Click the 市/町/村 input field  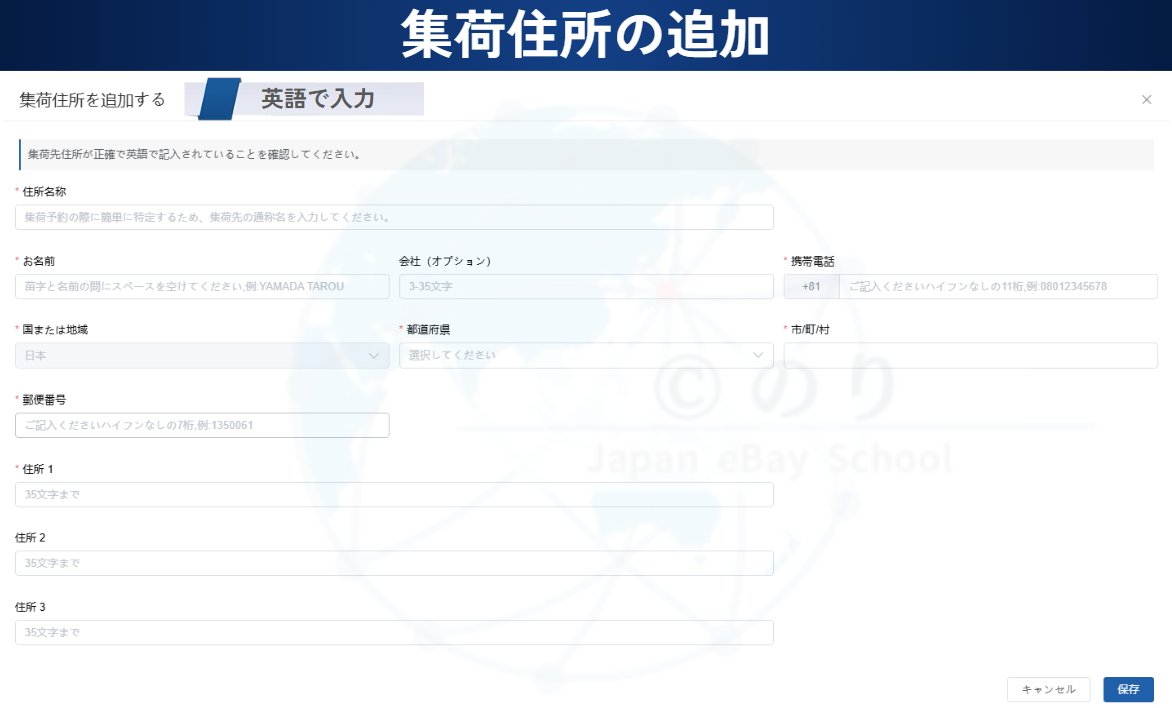coord(970,355)
